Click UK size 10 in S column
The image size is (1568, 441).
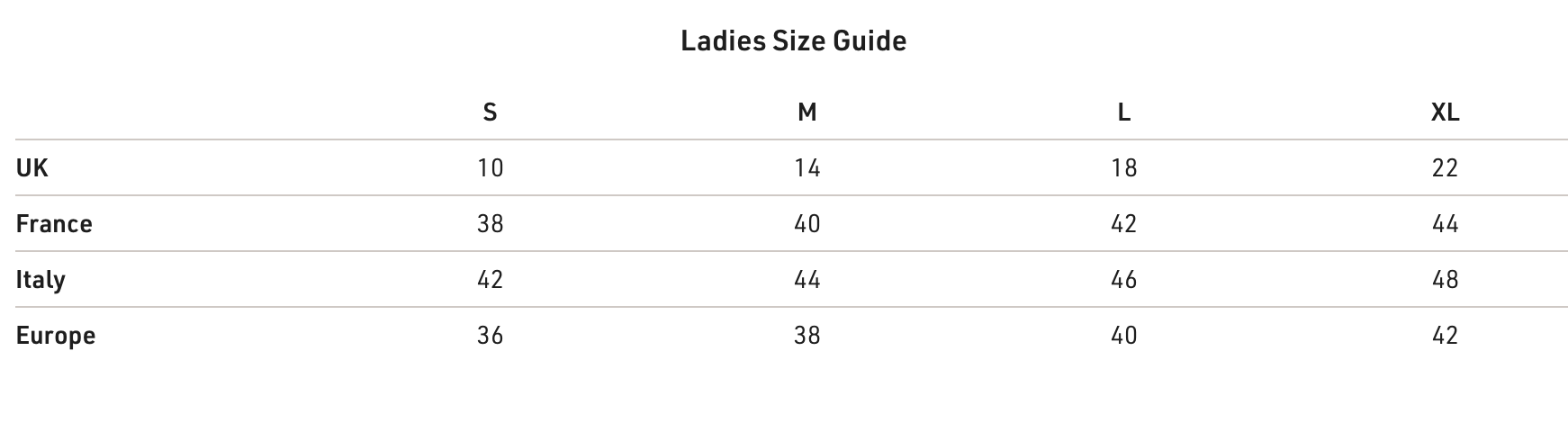coord(490,167)
